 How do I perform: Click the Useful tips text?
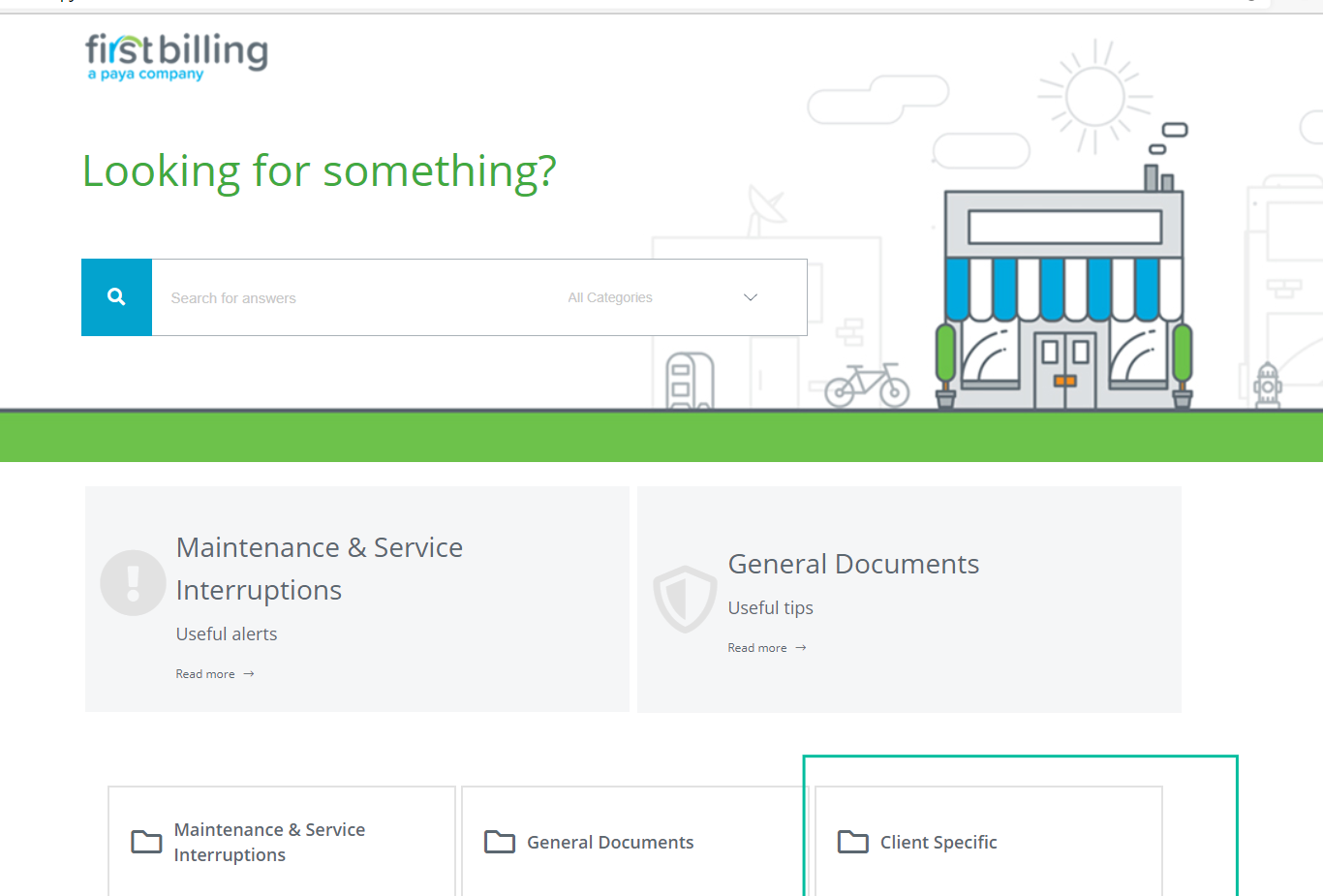coord(771,607)
